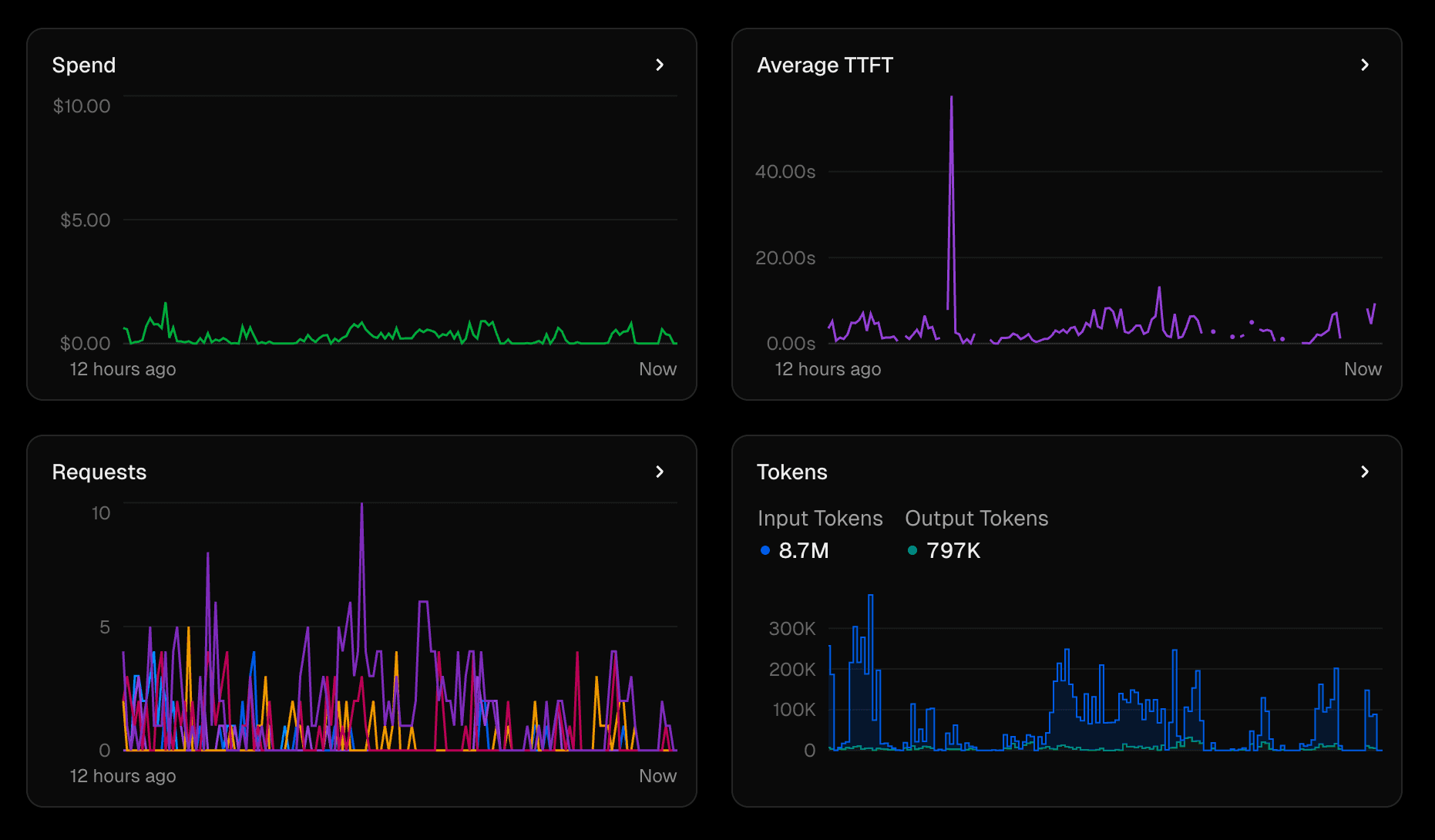This screenshot has width=1435, height=840.
Task: Click "12 hours ago" label under Requests chart
Action: [123, 775]
